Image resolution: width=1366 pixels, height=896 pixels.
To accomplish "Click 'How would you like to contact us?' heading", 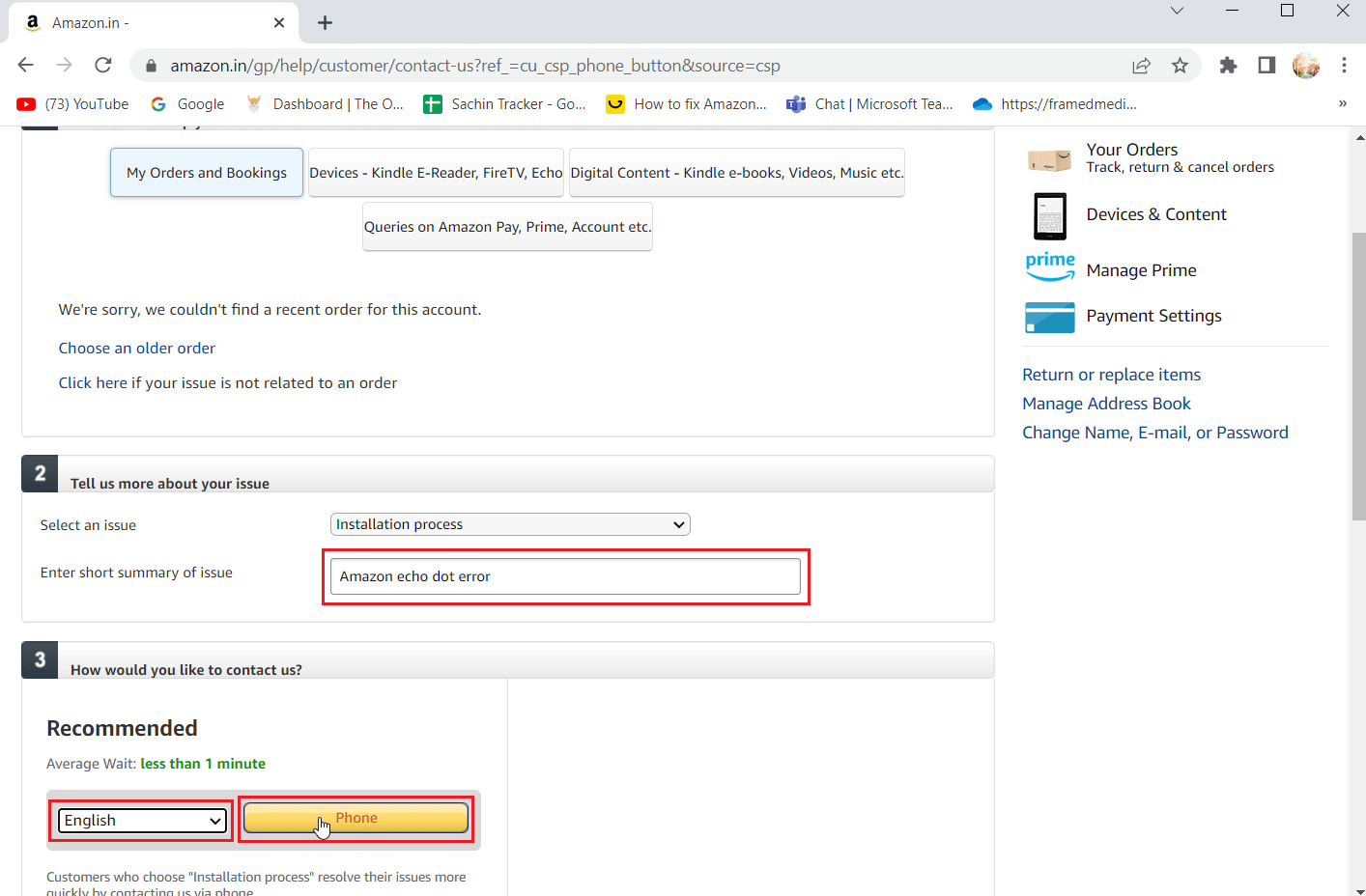I will point(186,670).
